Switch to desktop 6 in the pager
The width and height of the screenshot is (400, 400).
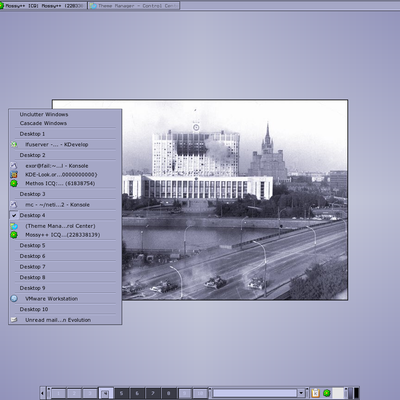(137, 393)
